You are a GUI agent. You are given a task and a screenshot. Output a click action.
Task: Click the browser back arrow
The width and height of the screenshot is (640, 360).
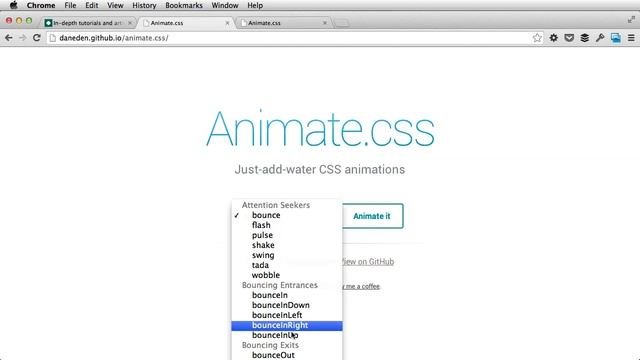pyautogui.click(x=9, y=38)
